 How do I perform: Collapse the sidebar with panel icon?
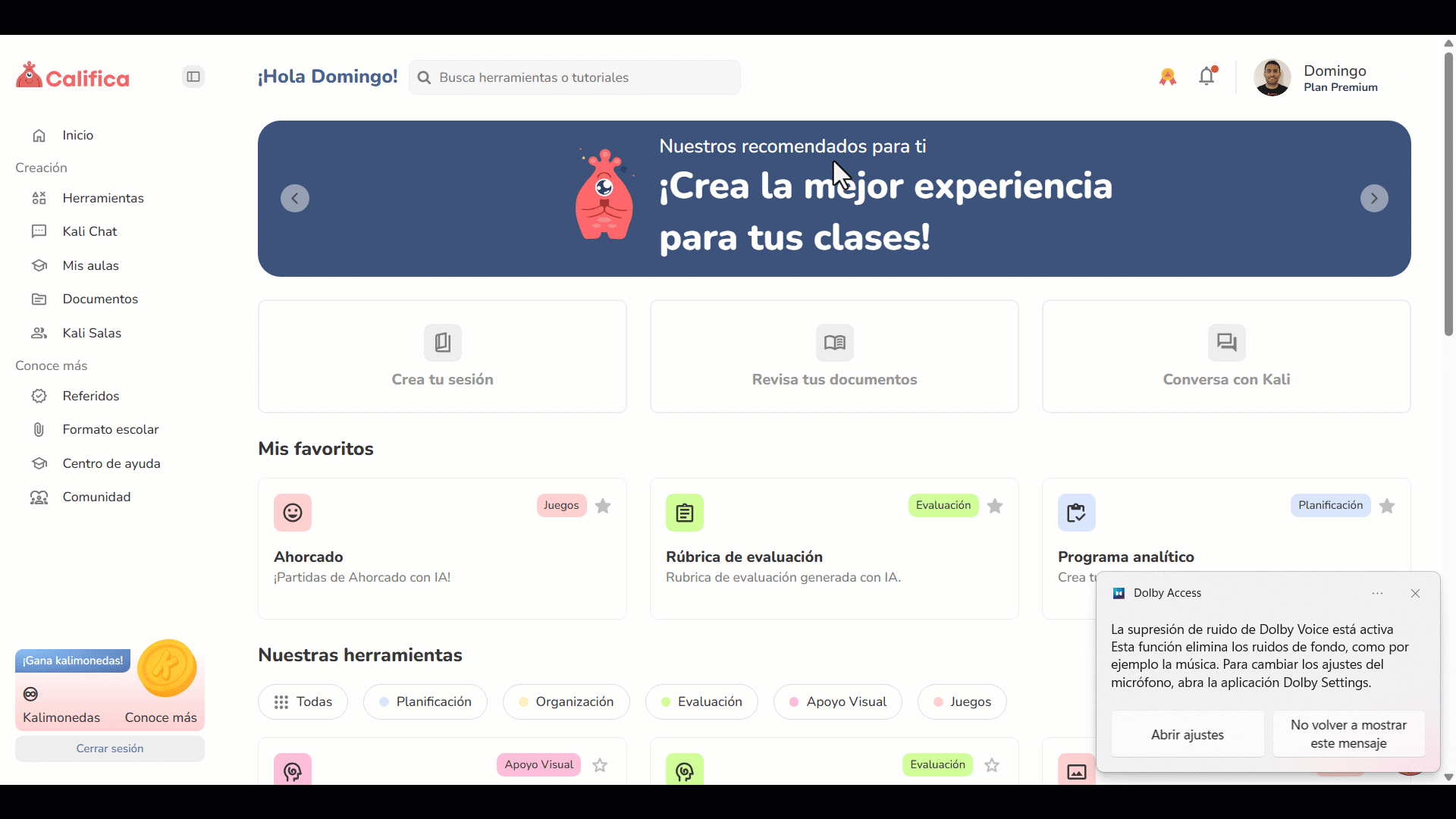tap(193, 77)
